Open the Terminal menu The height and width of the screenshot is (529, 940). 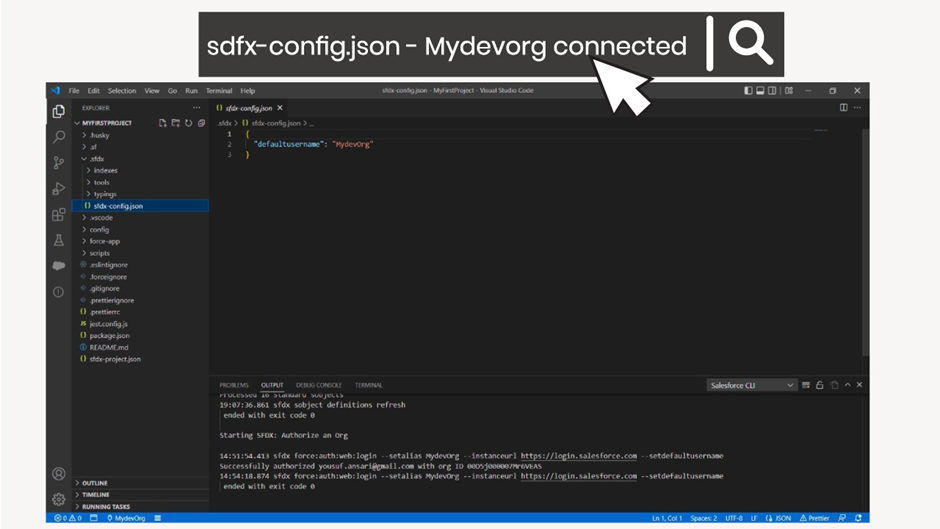[219, 91]
